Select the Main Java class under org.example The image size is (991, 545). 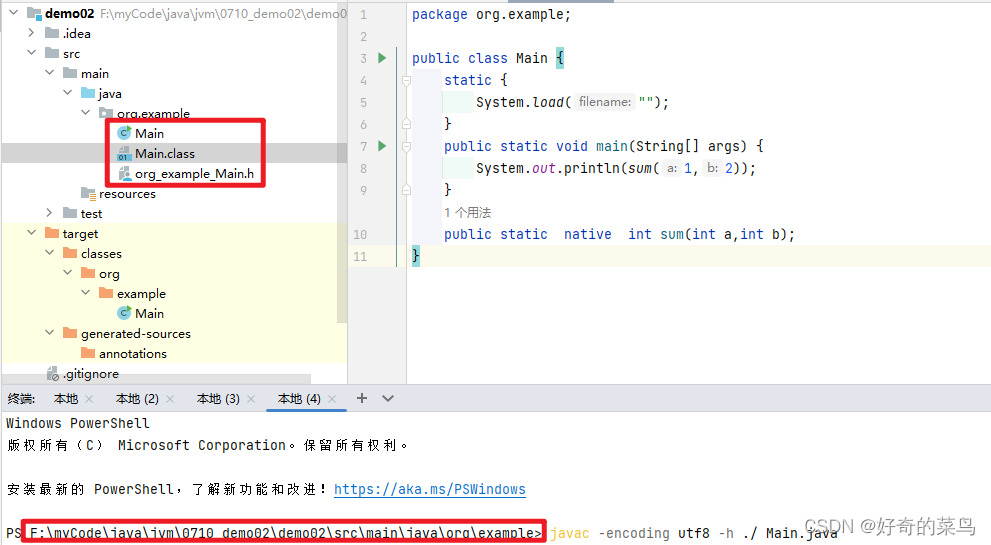coord(150,133)
